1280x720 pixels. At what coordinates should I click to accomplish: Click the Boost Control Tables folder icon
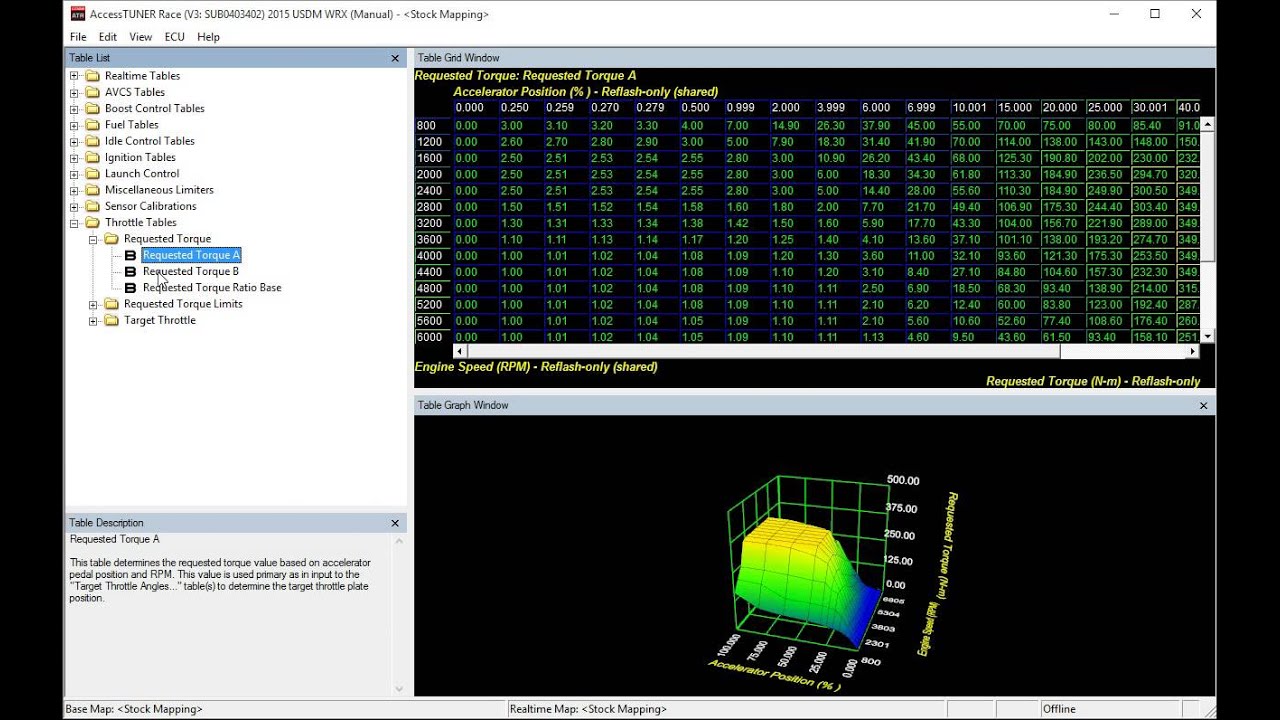point(93,108)
